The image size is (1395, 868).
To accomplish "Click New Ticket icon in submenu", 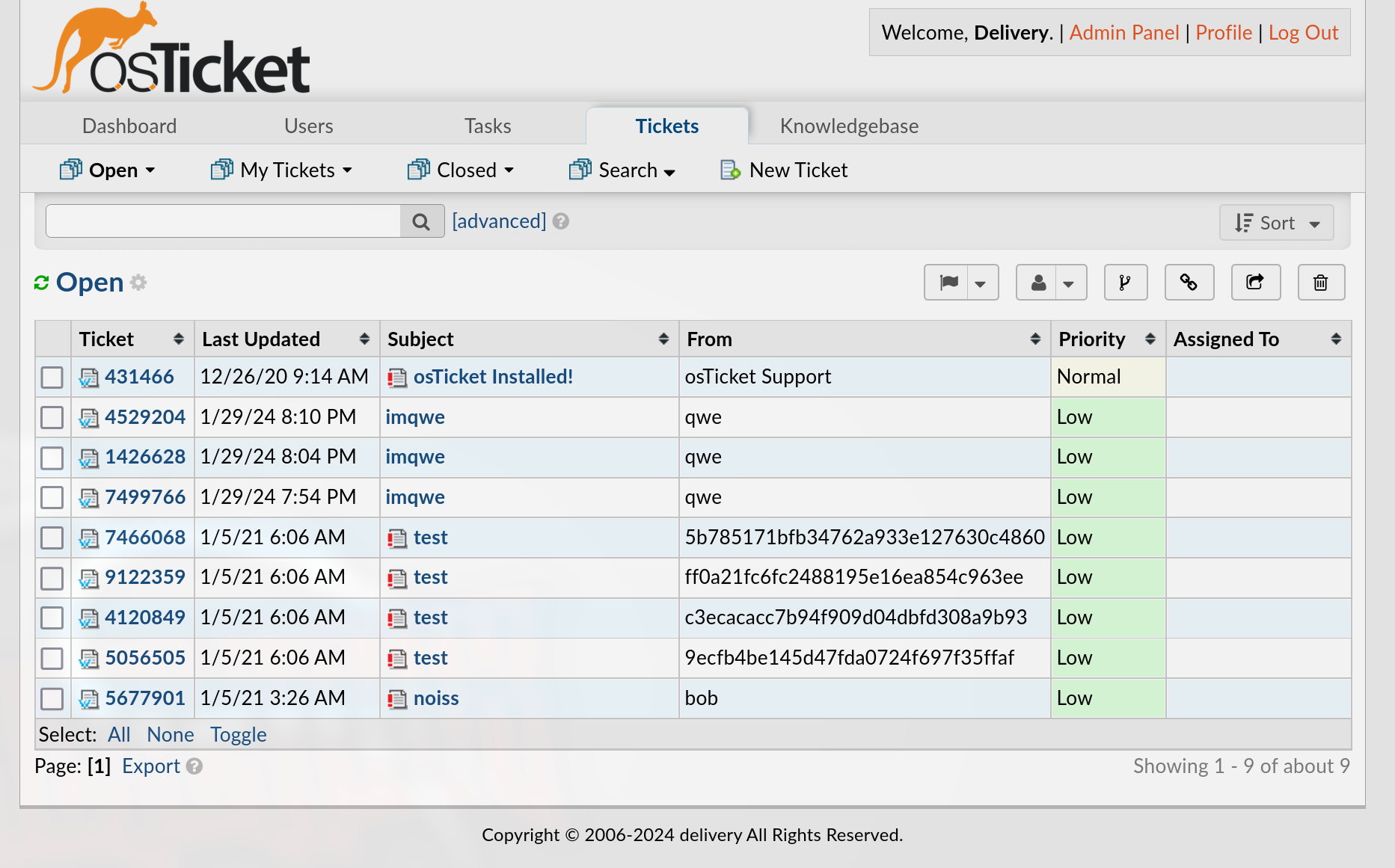I will point(731,170).
